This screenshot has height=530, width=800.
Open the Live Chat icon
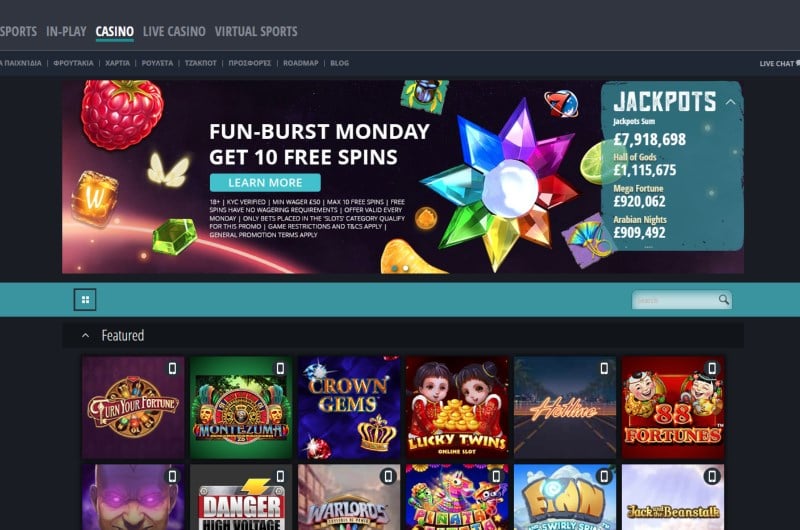pos(797,63)
